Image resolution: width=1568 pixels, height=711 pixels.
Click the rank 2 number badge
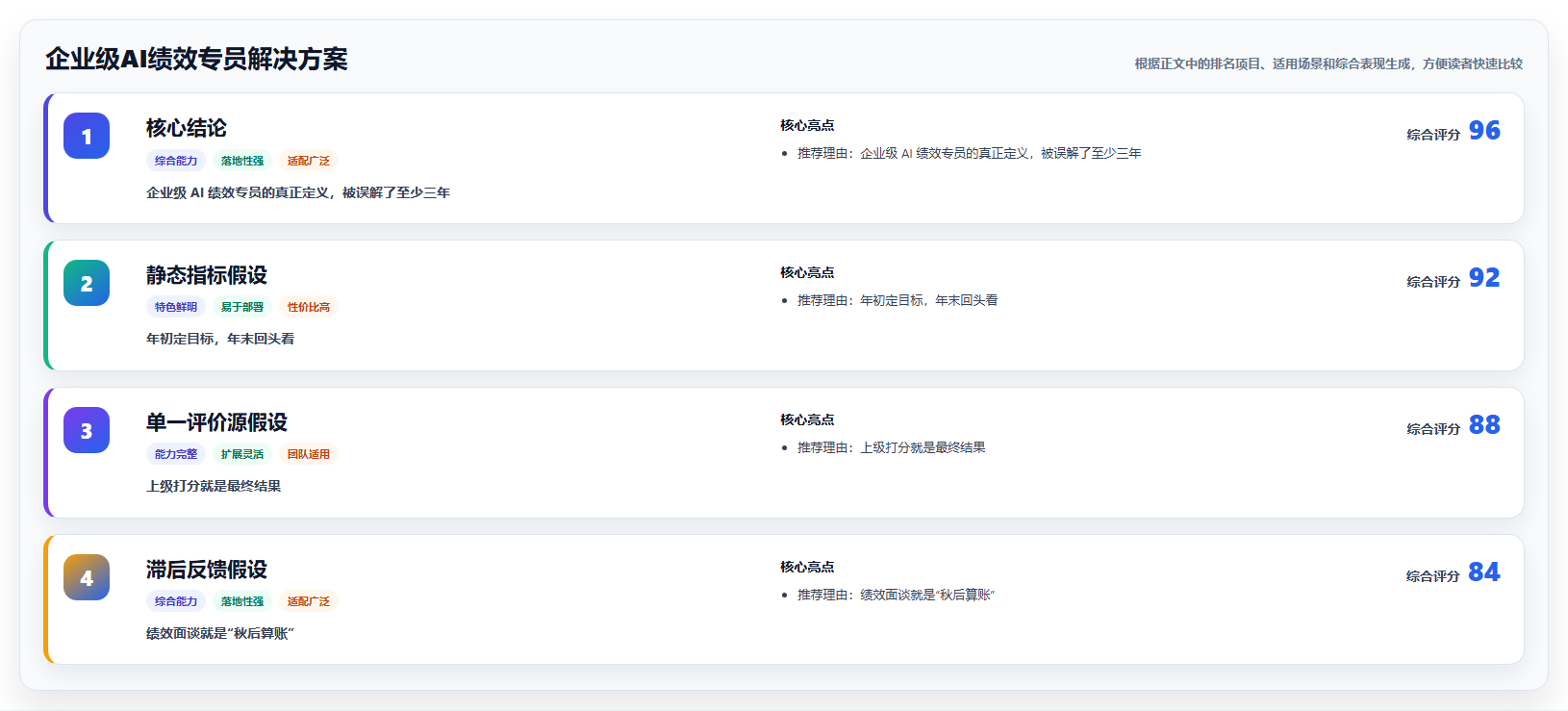pyautogui.click(x=87, y=283)
